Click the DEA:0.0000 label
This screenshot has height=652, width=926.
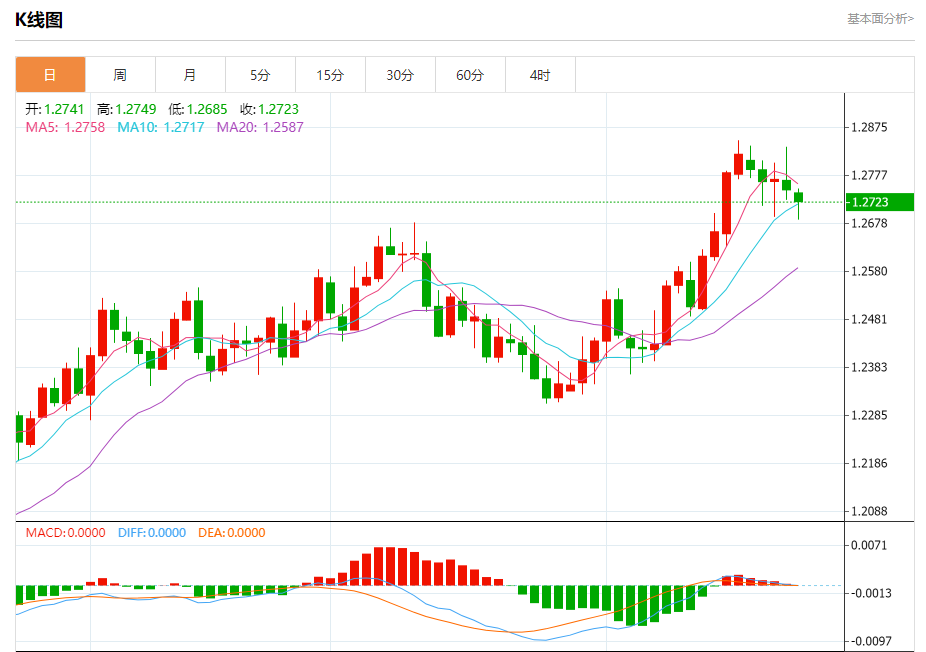pyautogui.click(x=232, y=533)
